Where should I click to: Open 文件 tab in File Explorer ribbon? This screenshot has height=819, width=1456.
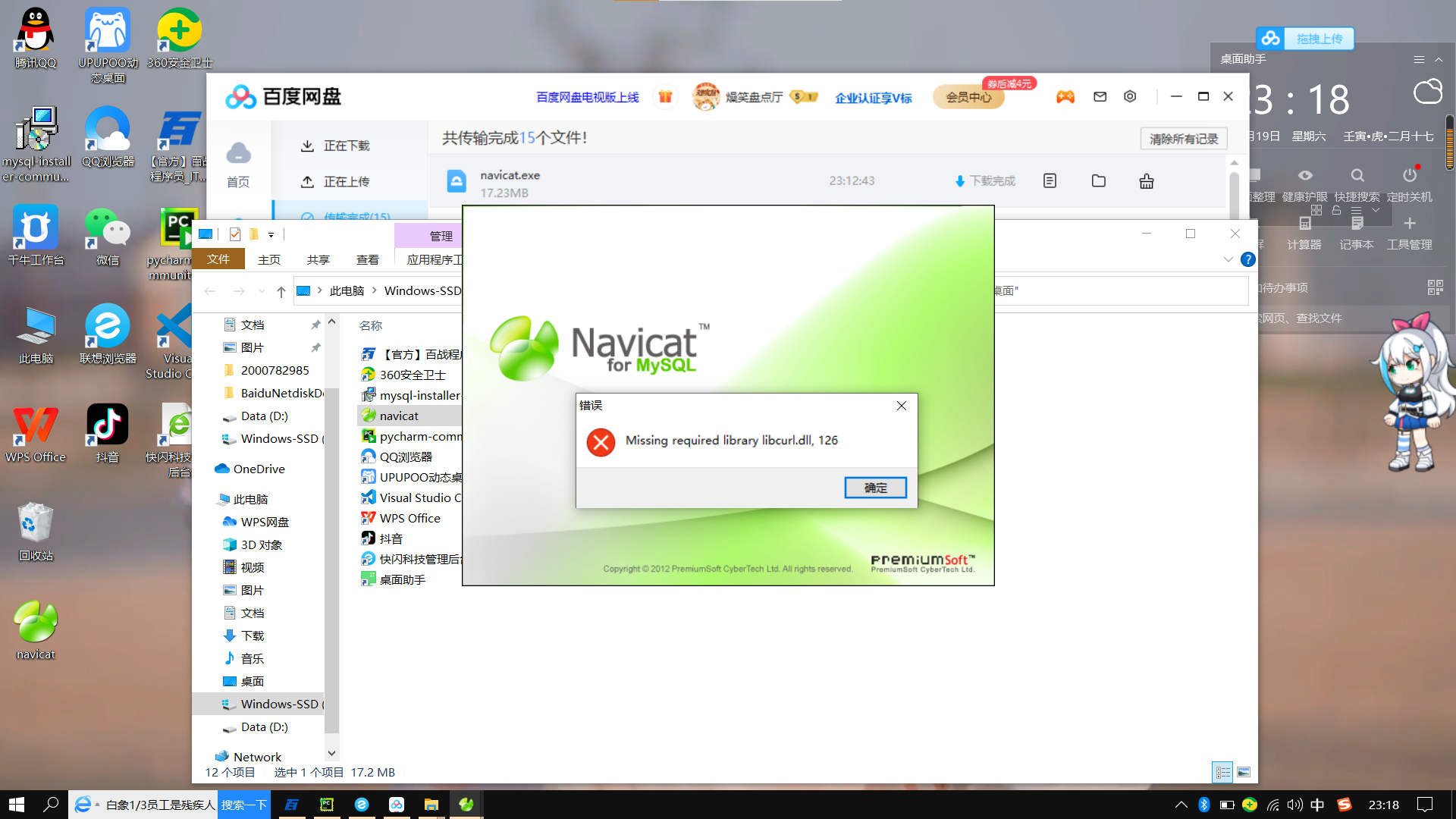click(218, 259)
